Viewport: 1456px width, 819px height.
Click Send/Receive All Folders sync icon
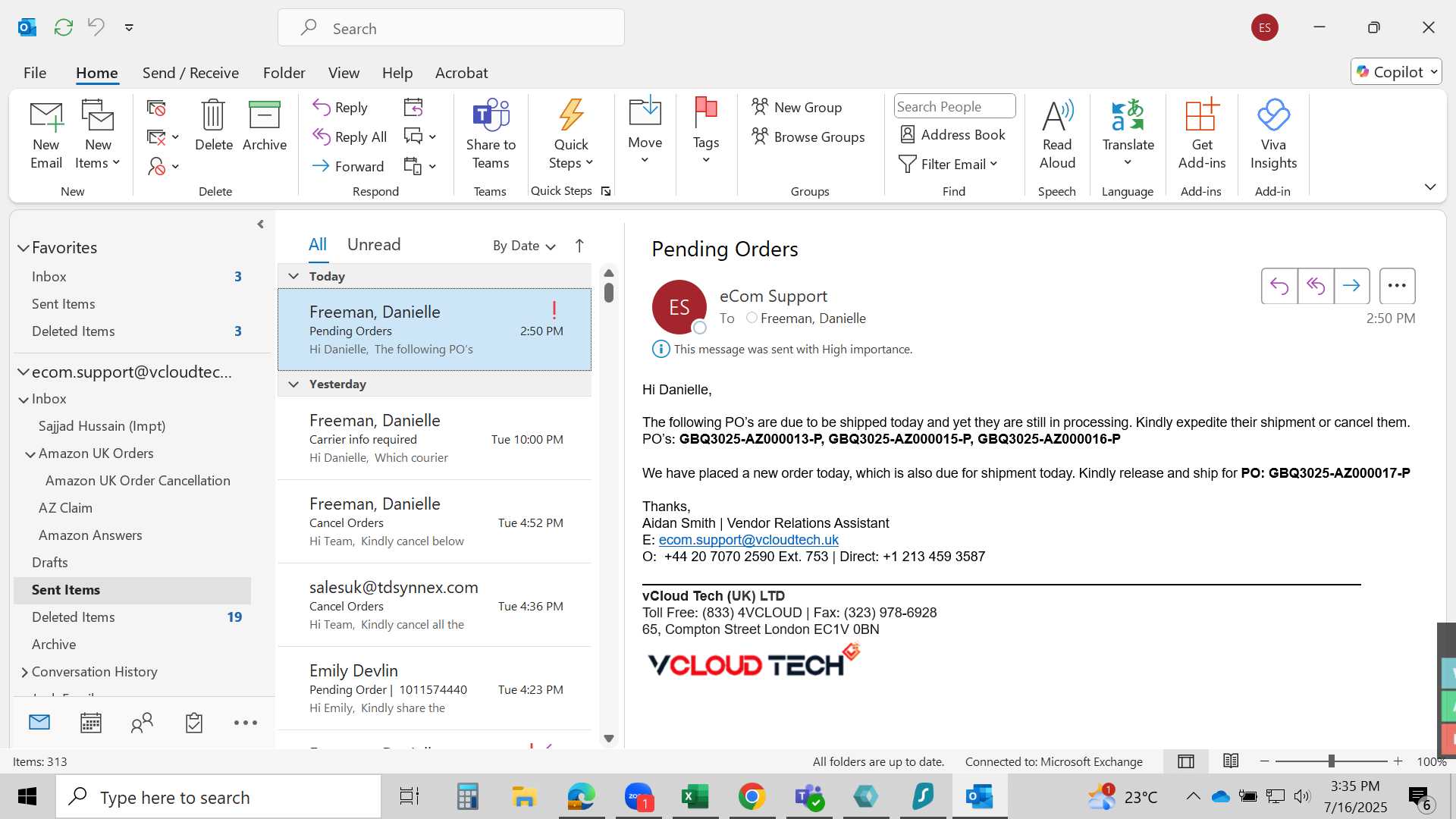64,27
